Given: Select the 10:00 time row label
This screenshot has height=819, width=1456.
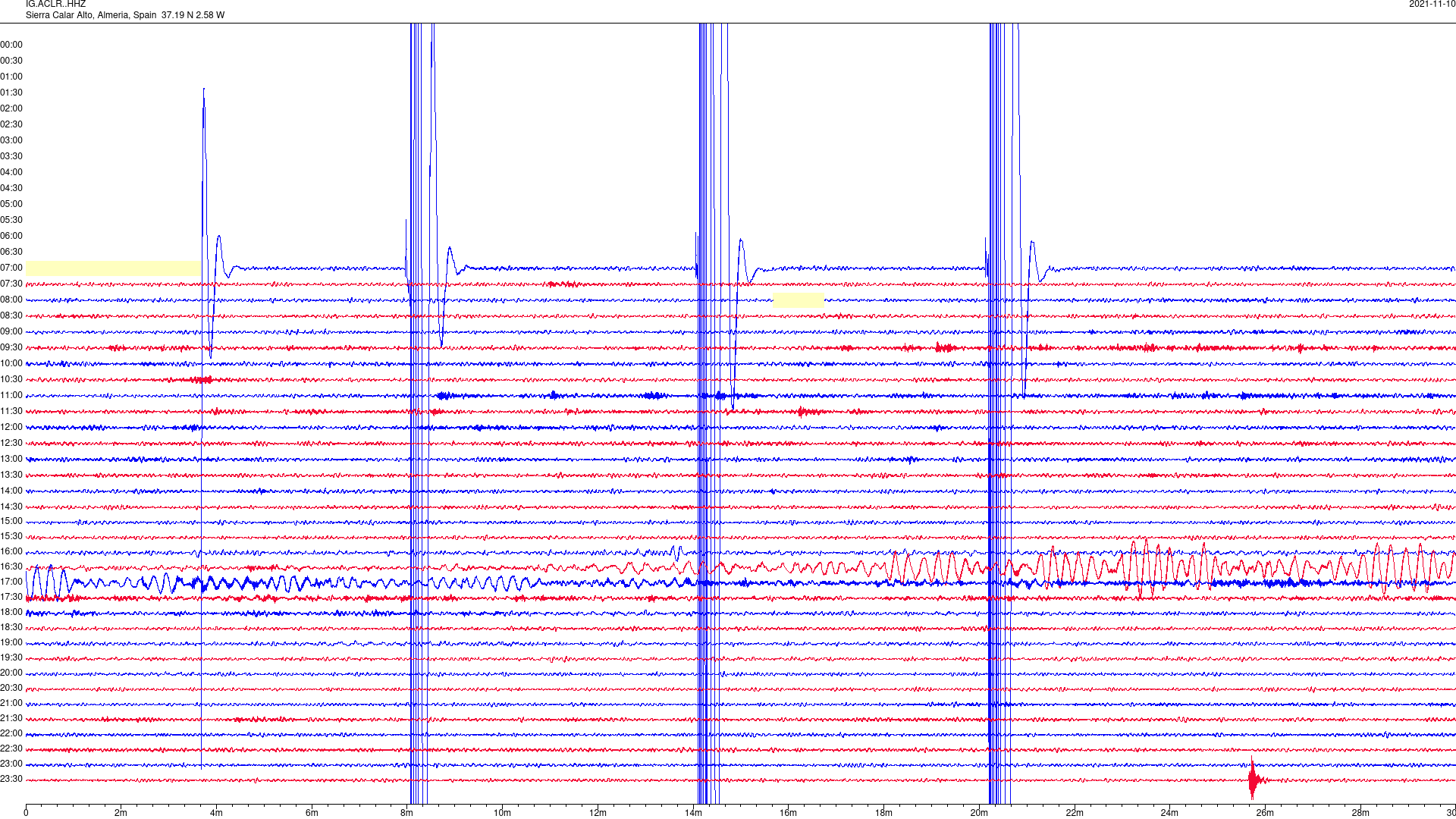Looking at the screenshot, I should click(x=11, y=363).
